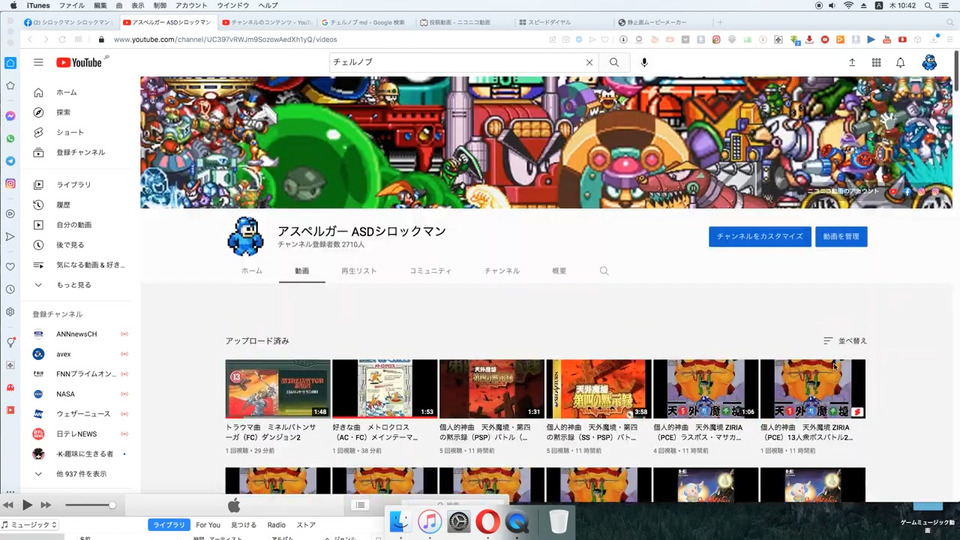Click iTunes play button

pyautogui.click(x=27, y=505)
